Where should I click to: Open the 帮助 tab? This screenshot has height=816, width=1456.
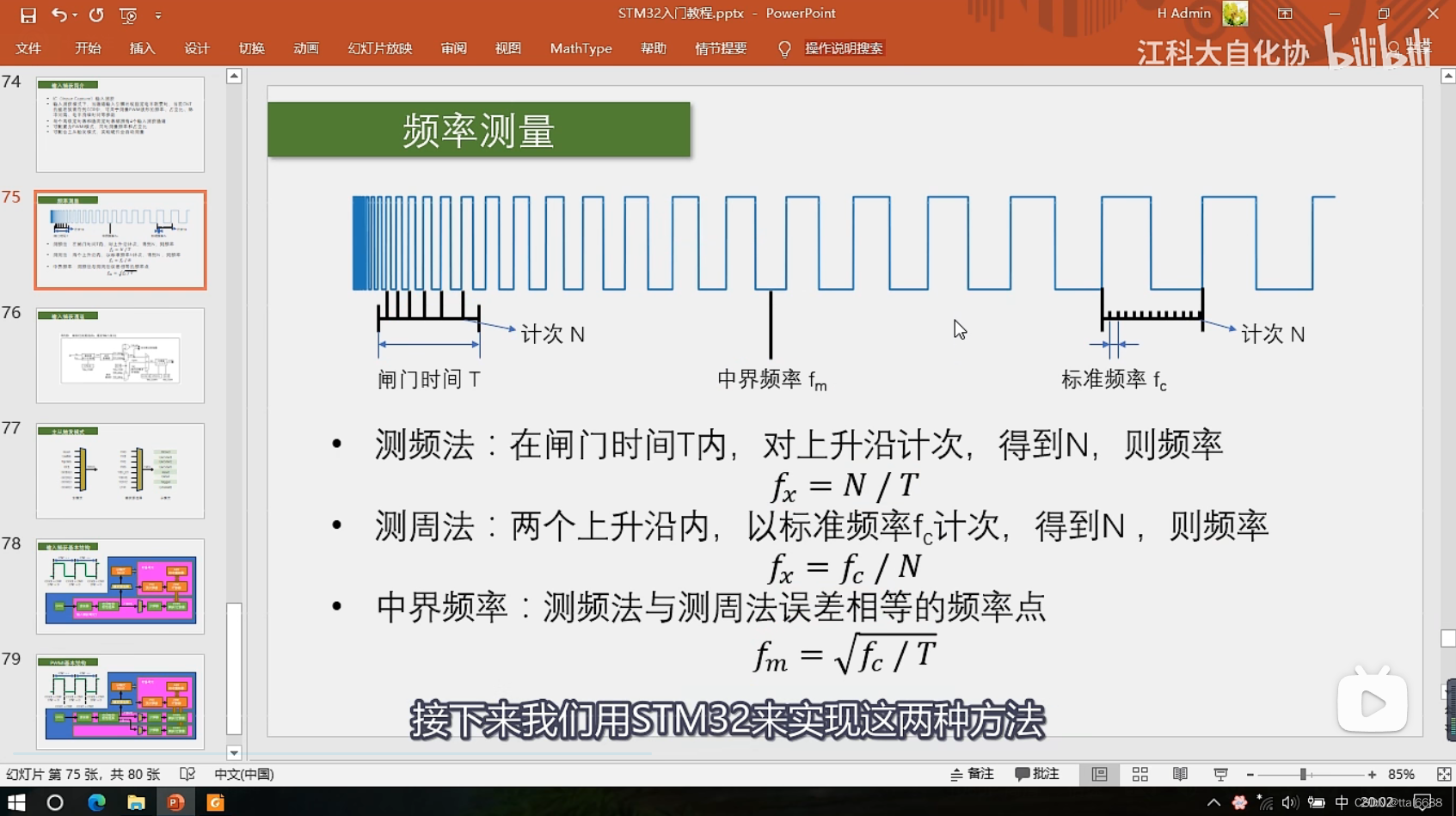tap(653, 48)
